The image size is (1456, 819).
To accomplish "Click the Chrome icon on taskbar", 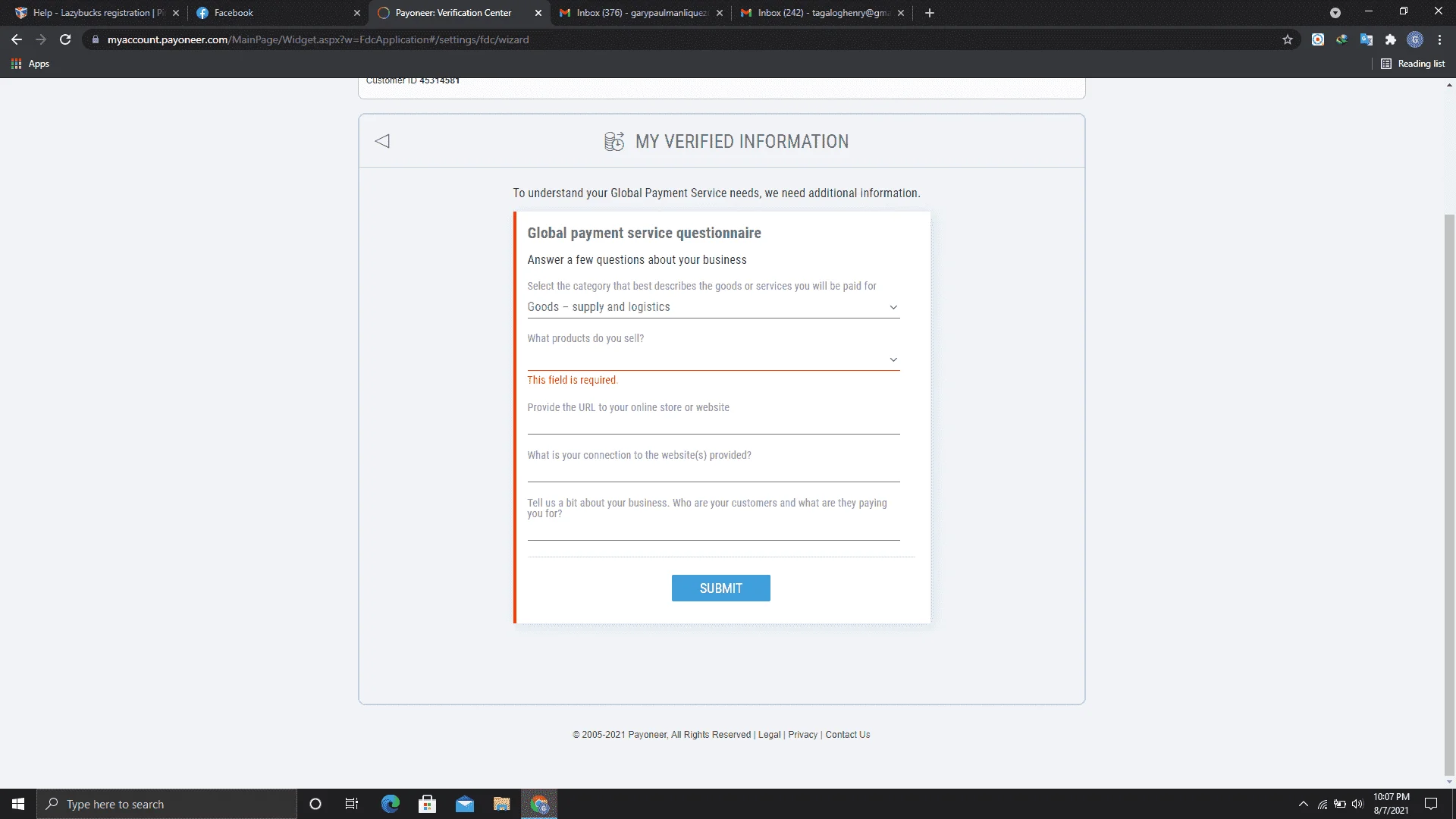I will tap(539, 804).
